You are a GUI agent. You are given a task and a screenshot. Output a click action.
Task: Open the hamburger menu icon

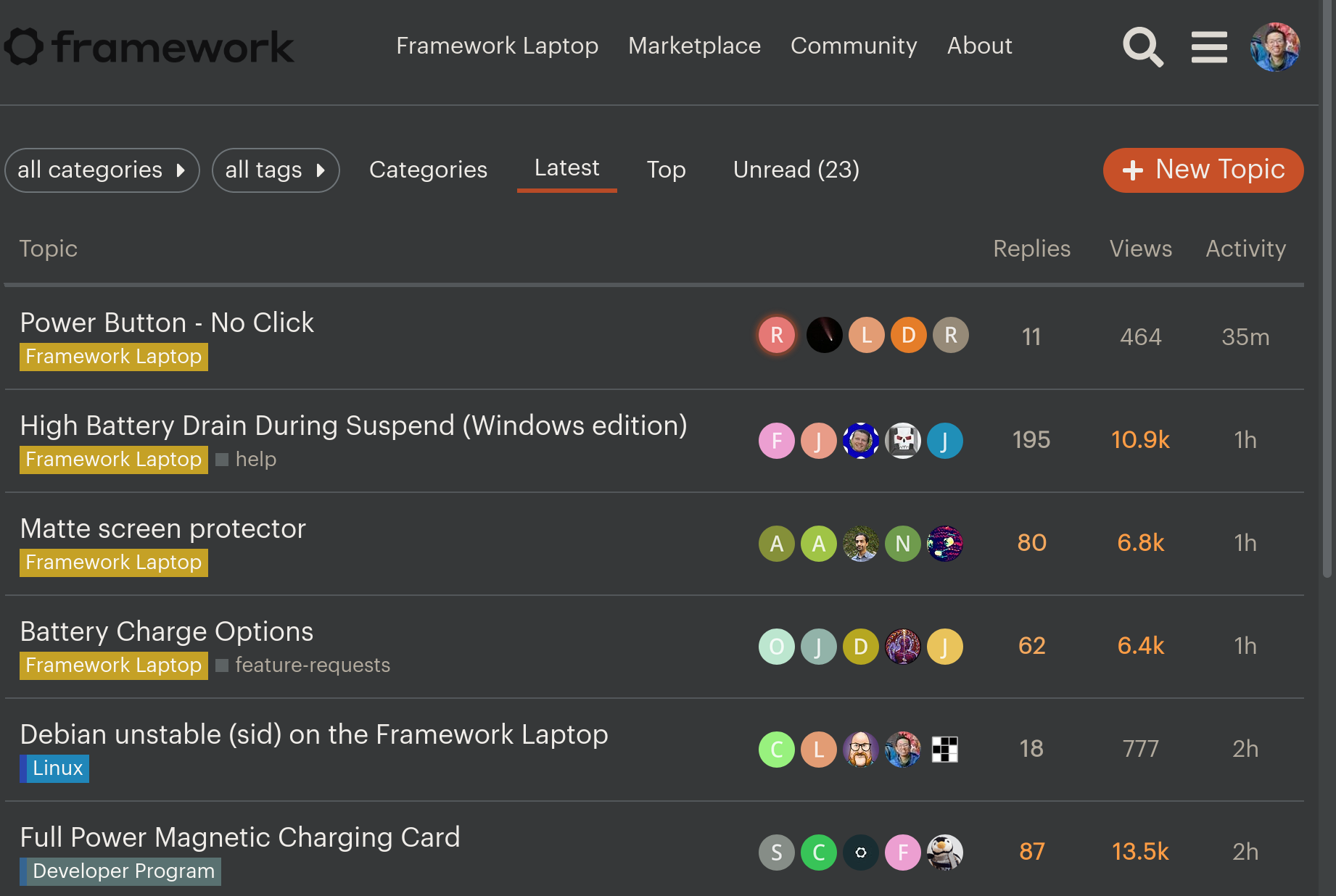pyautogui.click(x=1209, y=47)
